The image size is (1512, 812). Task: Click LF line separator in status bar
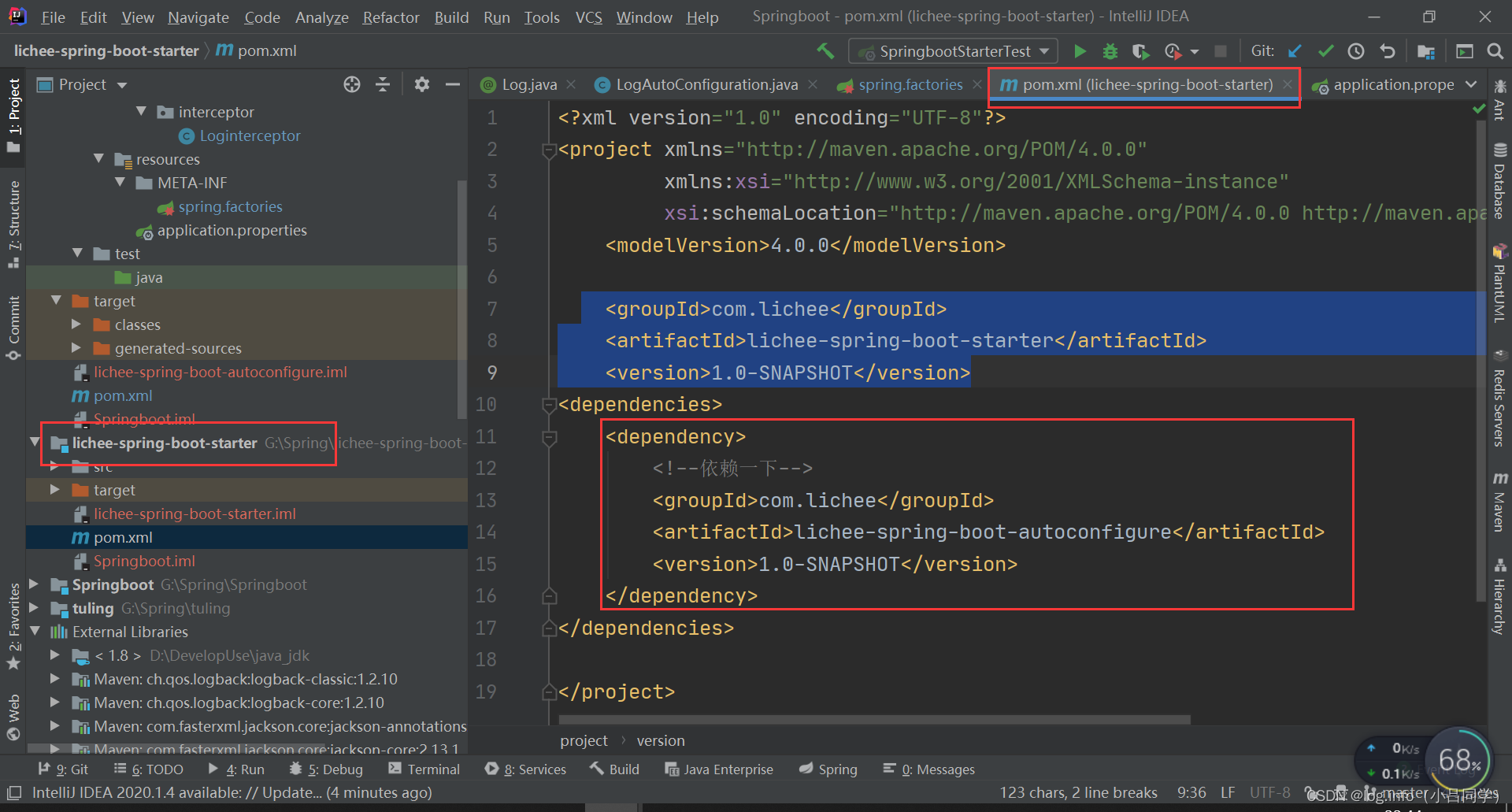pos(1228,793)
